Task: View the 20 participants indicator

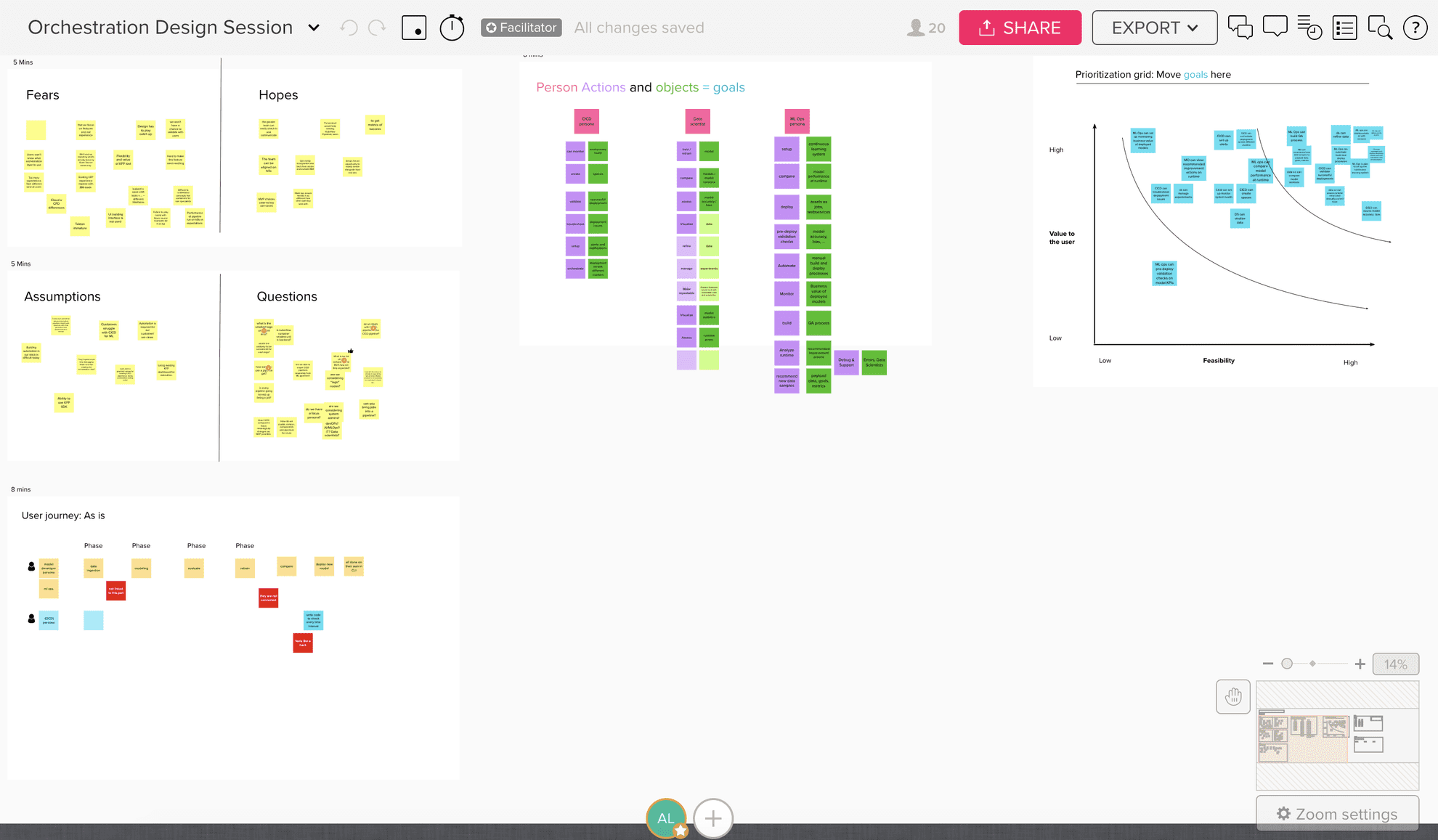Action: coord(926,28)
